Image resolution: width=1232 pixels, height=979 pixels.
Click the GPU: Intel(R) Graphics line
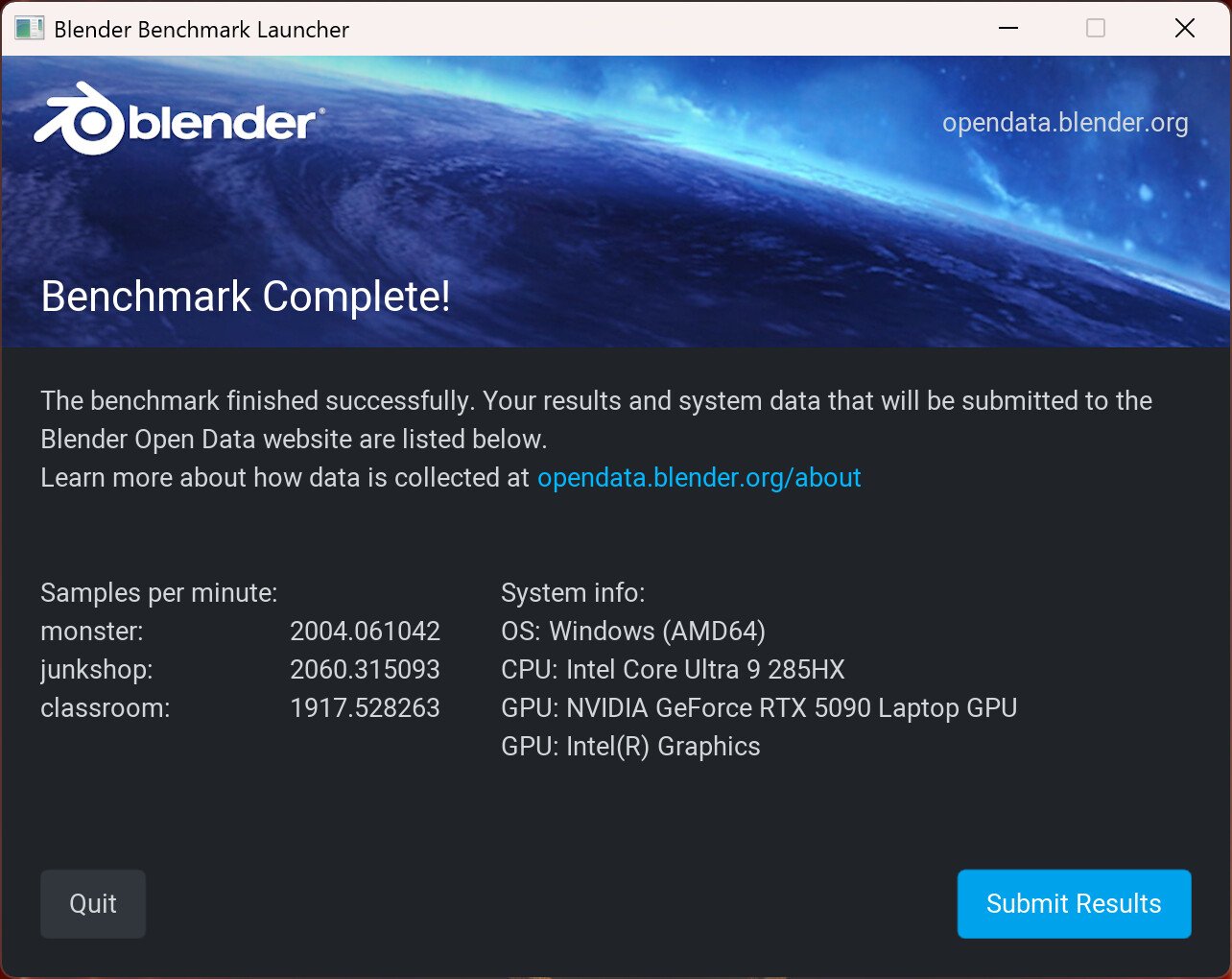pos(630,747)
